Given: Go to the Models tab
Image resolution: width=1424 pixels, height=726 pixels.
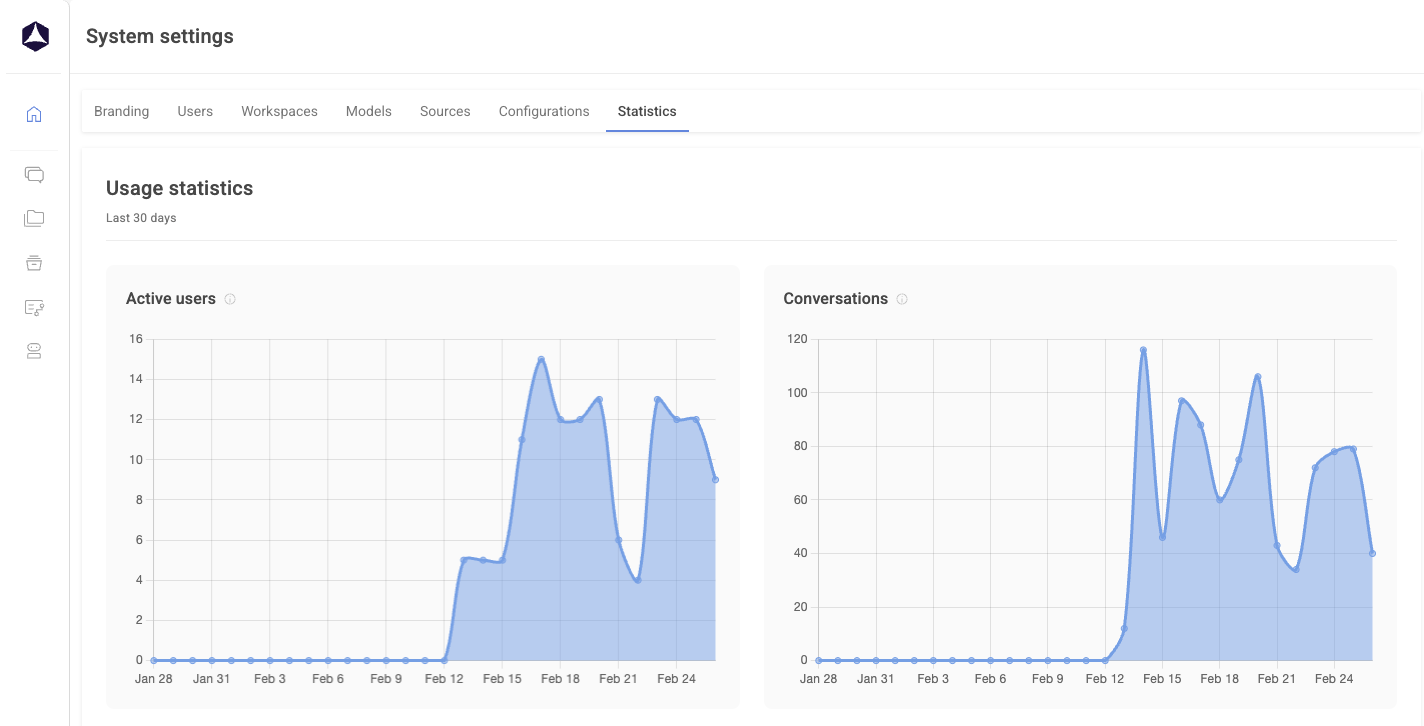Looking at the screenshot, I should [x=369, y=111].
